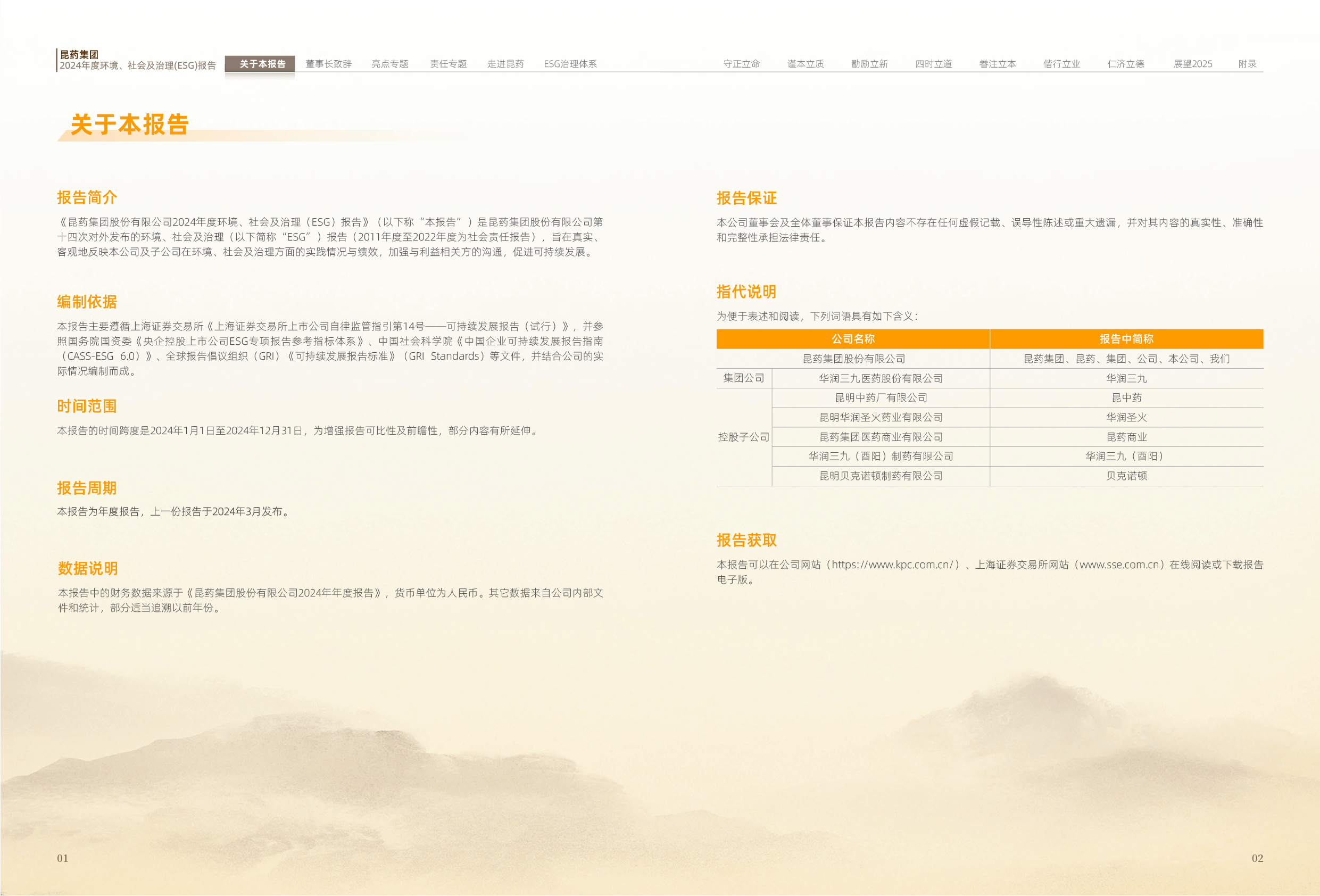Click the 关于本报告 page title

(x=129, y=125)
